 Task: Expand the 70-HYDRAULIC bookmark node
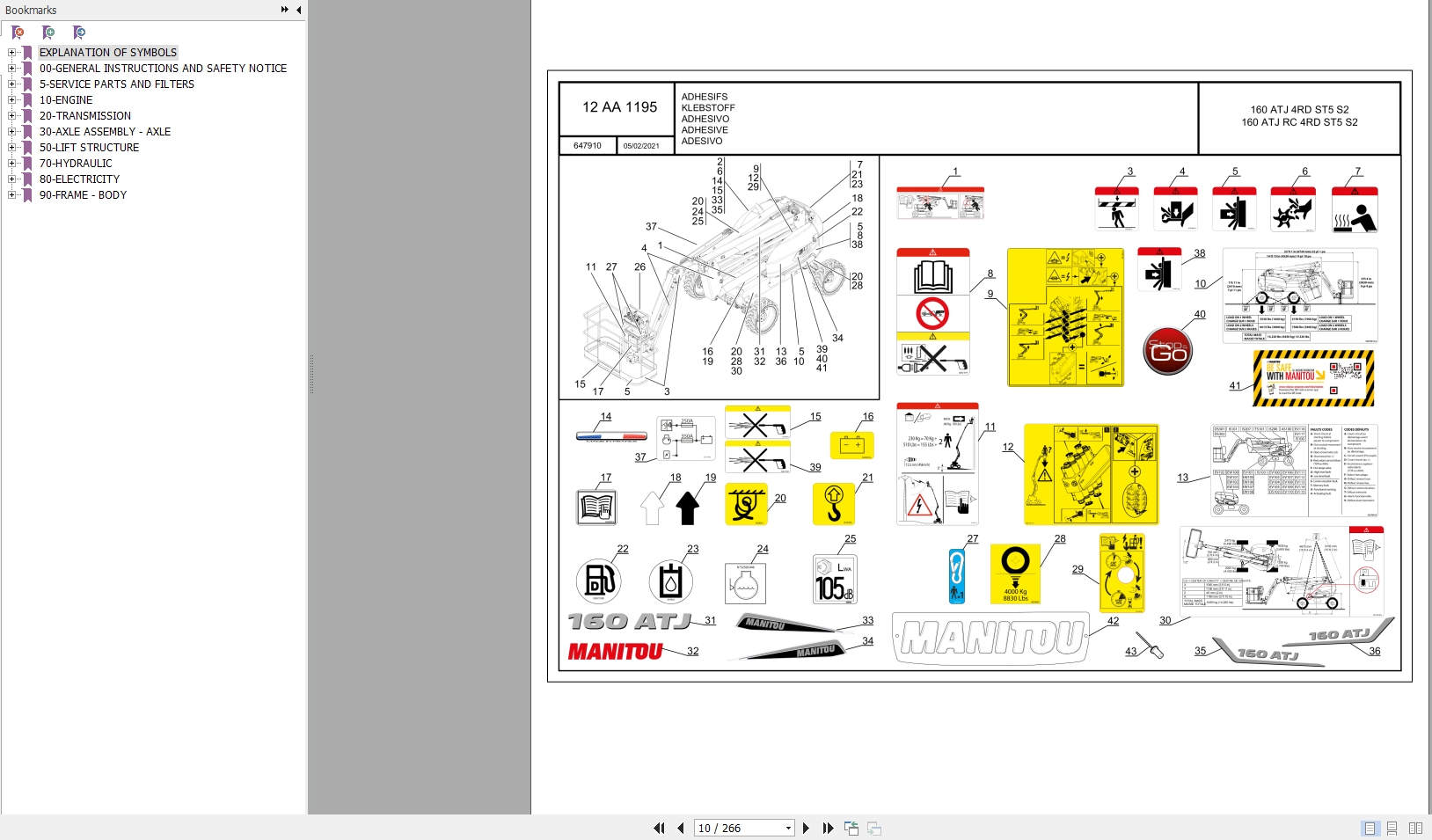tap(12, 164)
